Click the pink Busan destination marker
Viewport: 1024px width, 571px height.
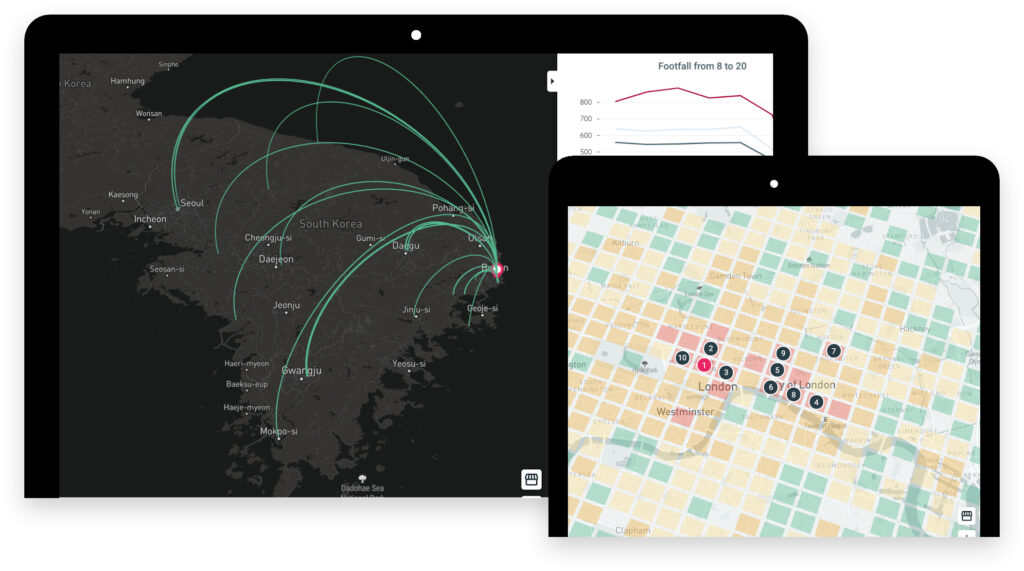pos(499,268)
